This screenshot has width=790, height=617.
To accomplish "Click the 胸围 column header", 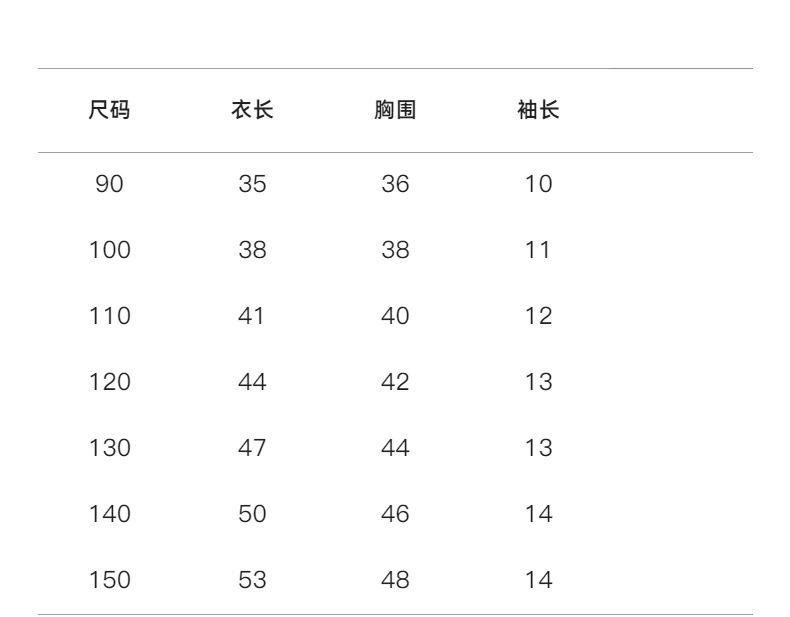I will (395, 111).
